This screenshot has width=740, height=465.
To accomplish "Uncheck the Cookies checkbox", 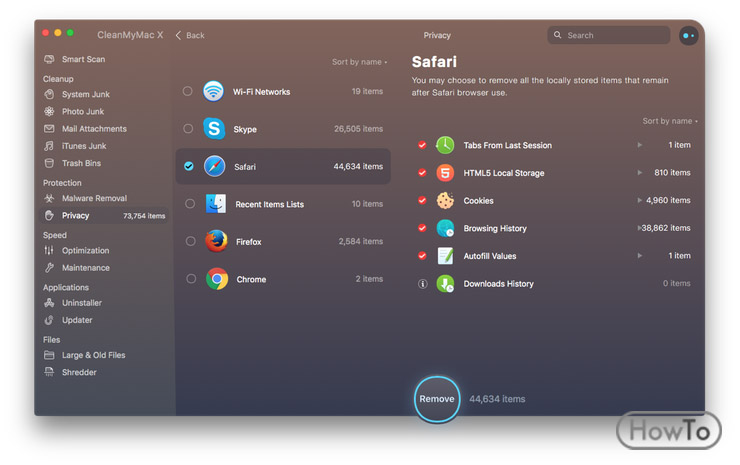I will click(x=422, y=200).
